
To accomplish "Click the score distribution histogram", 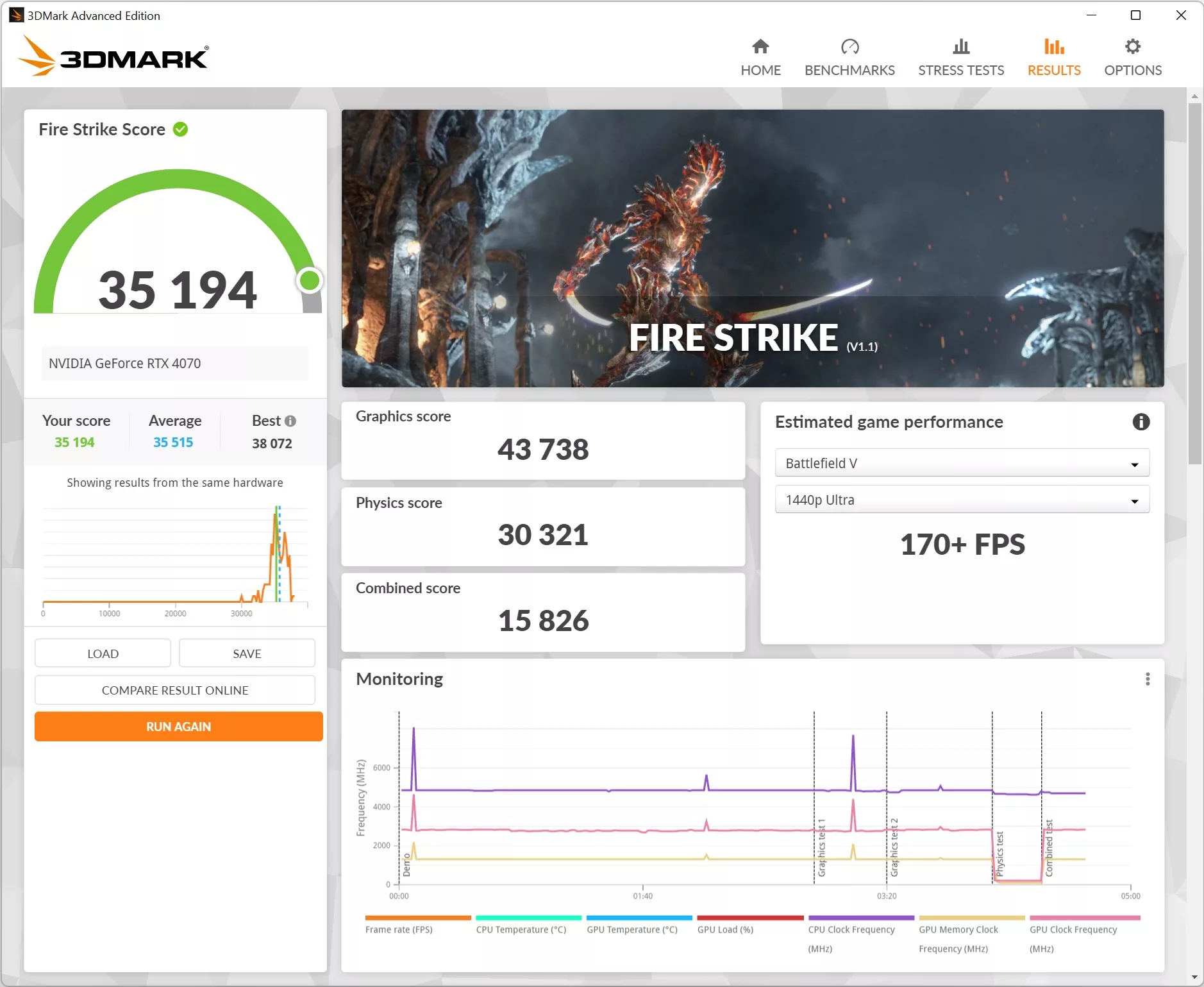I will click(174, 558).
